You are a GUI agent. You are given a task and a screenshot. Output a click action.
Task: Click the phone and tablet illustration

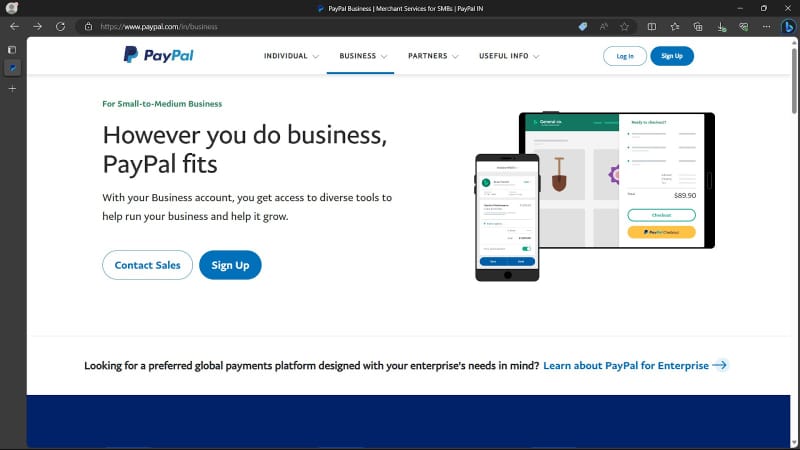point(594,196)
